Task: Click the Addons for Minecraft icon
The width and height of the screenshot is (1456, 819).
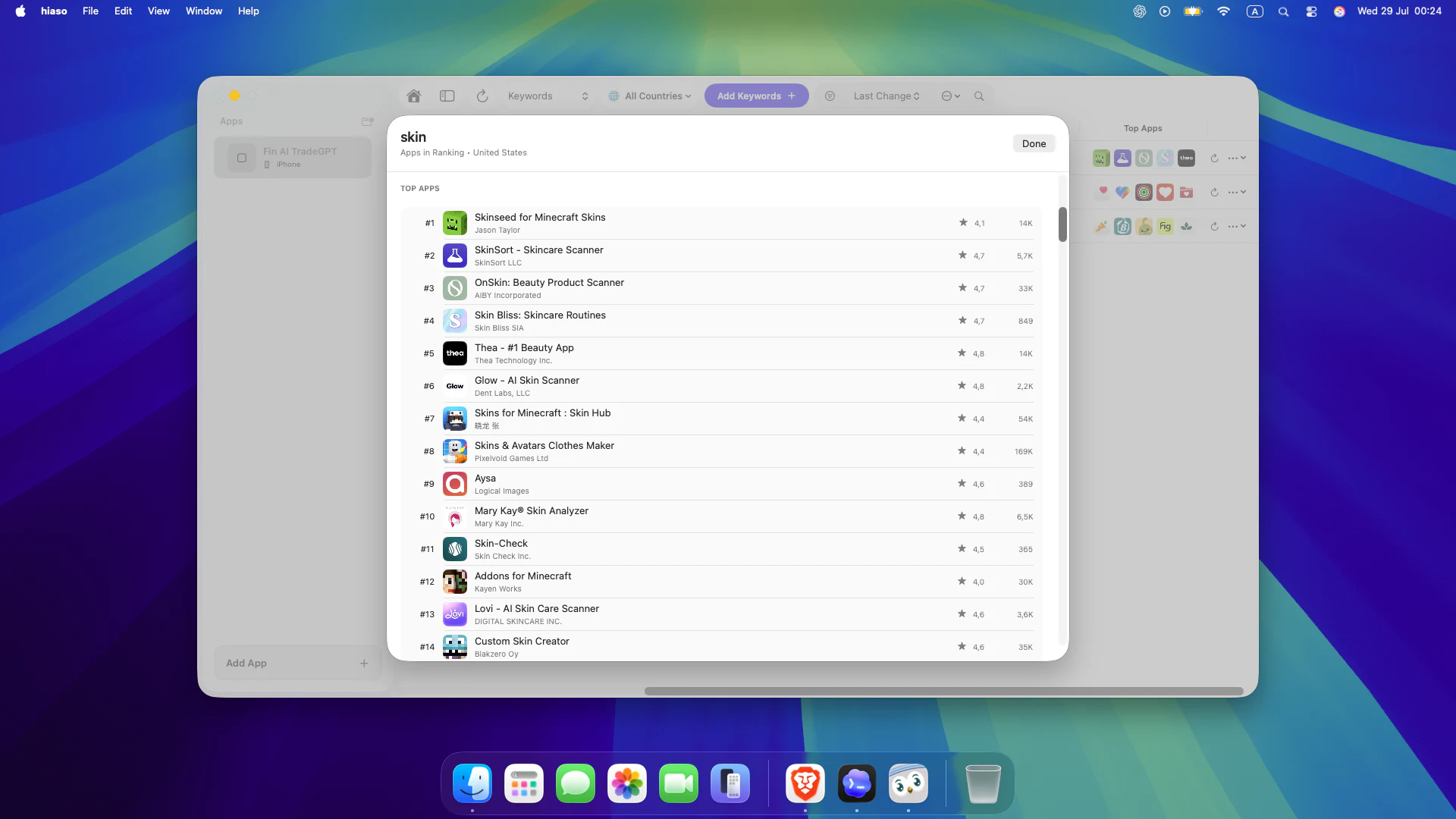Action: coord(455,582)
